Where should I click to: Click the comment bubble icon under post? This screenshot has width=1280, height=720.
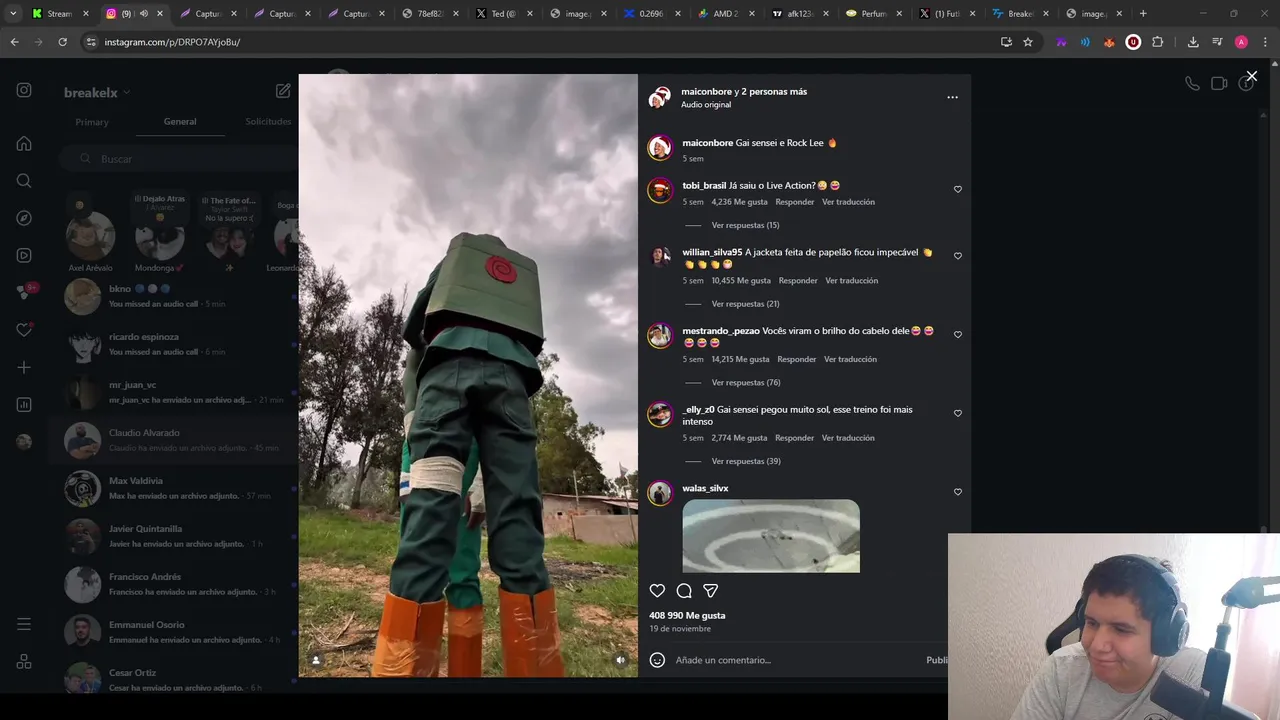(x=684, y=591)
